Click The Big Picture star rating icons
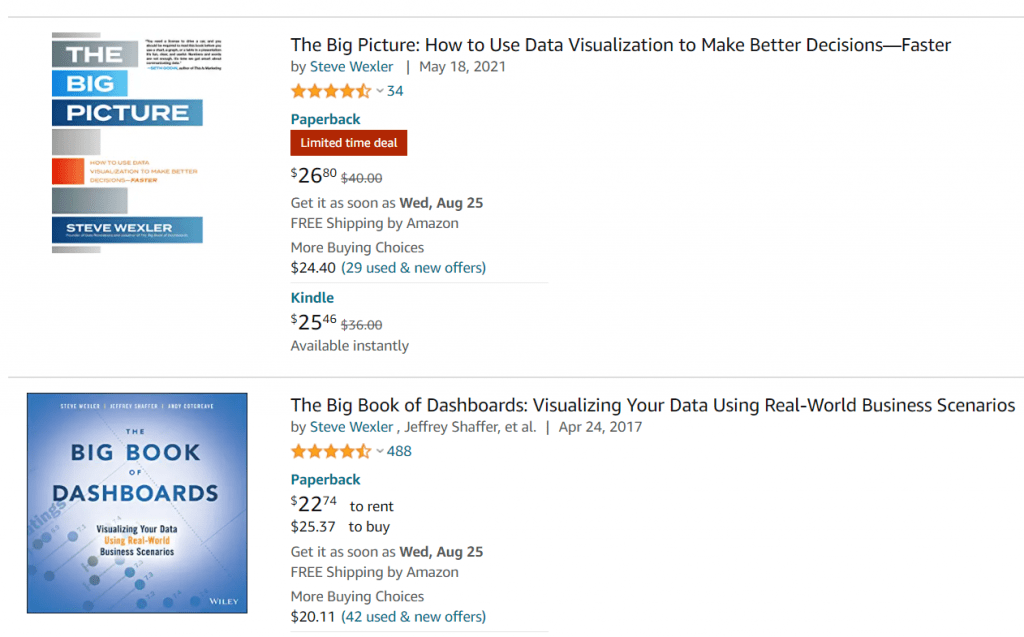The width and height of the screenshot is (1024, 637). tap(331, 91)
